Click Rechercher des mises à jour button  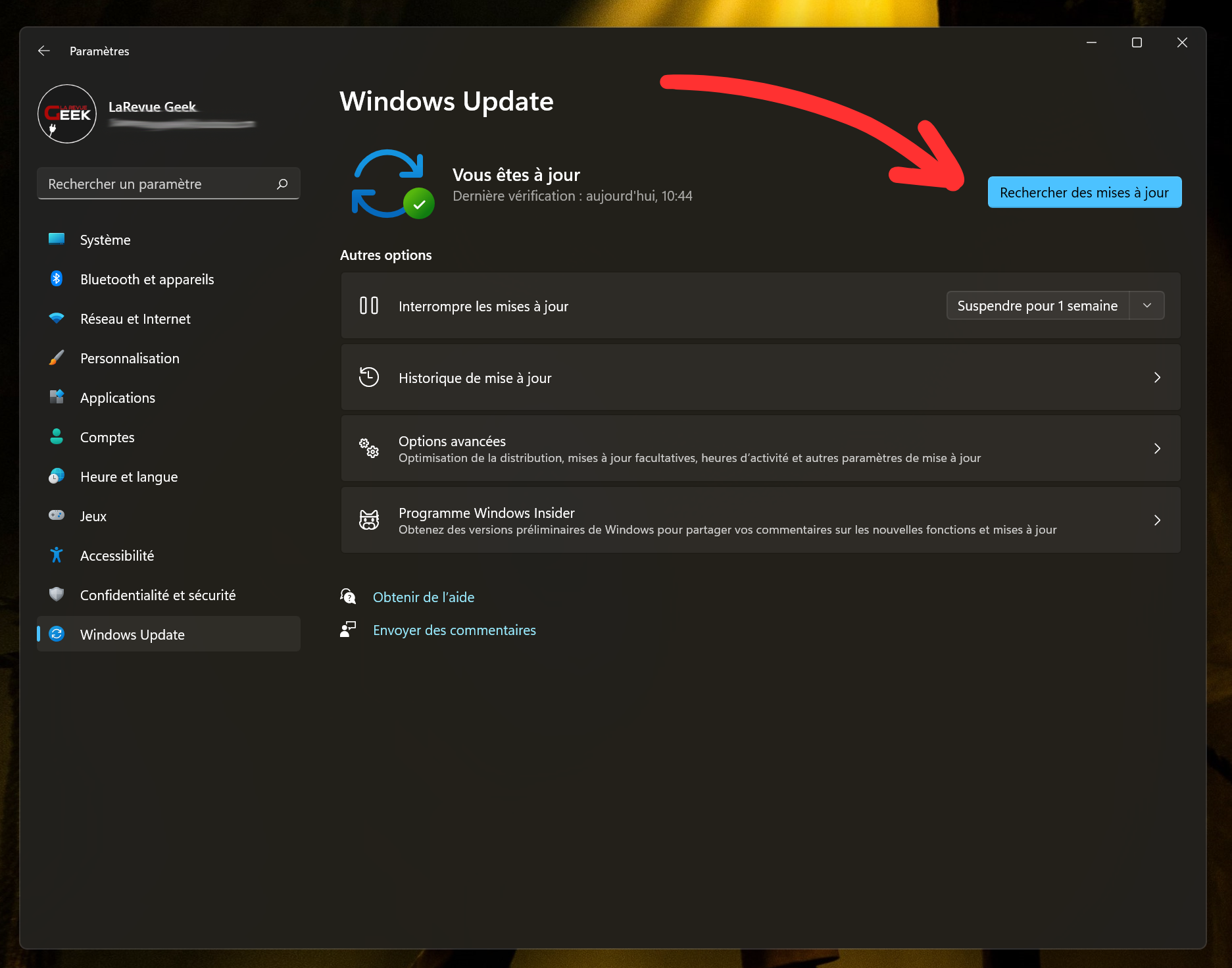tap(1084, 193)
